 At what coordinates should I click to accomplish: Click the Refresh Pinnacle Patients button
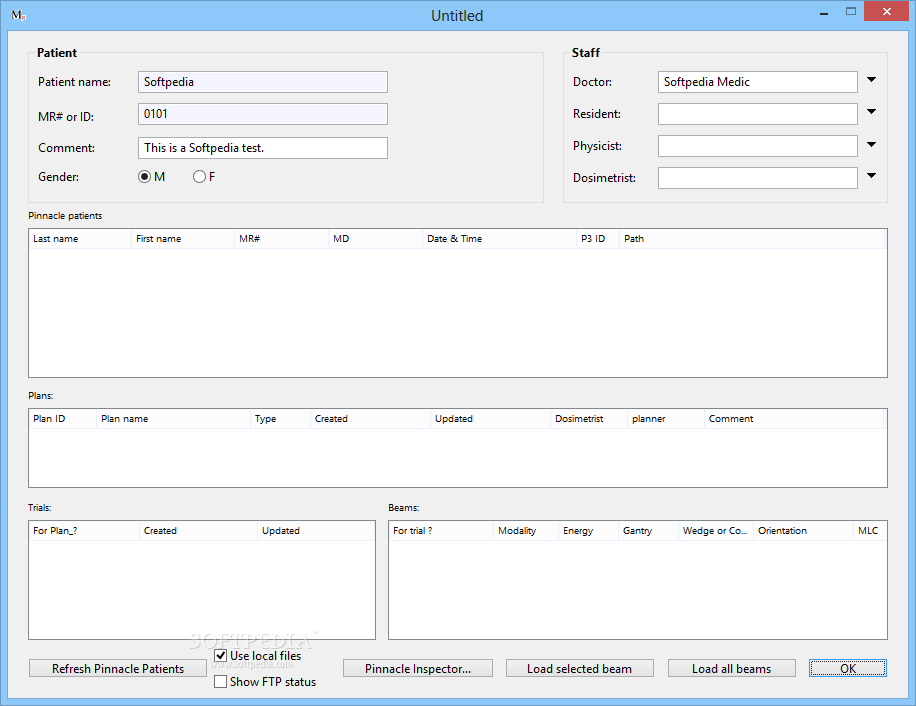pyautogui.click(x=118, y=668)
